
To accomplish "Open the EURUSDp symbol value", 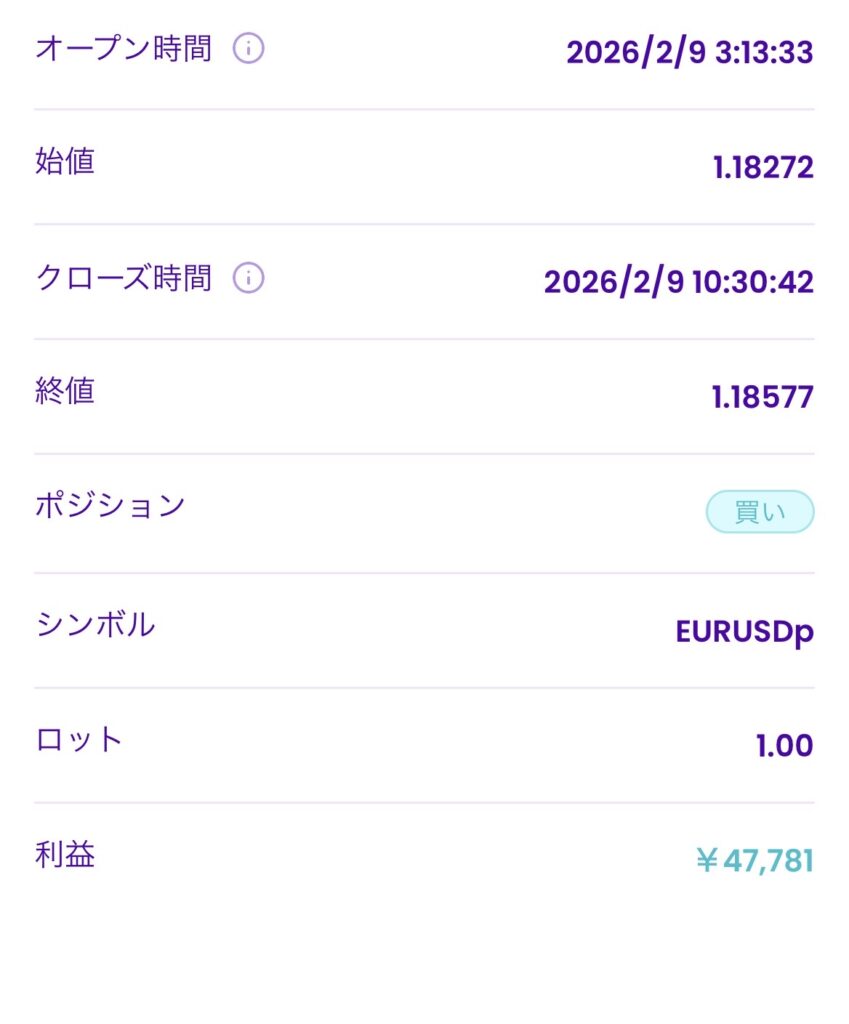I will pyautogui.click(x=744, y=632).
